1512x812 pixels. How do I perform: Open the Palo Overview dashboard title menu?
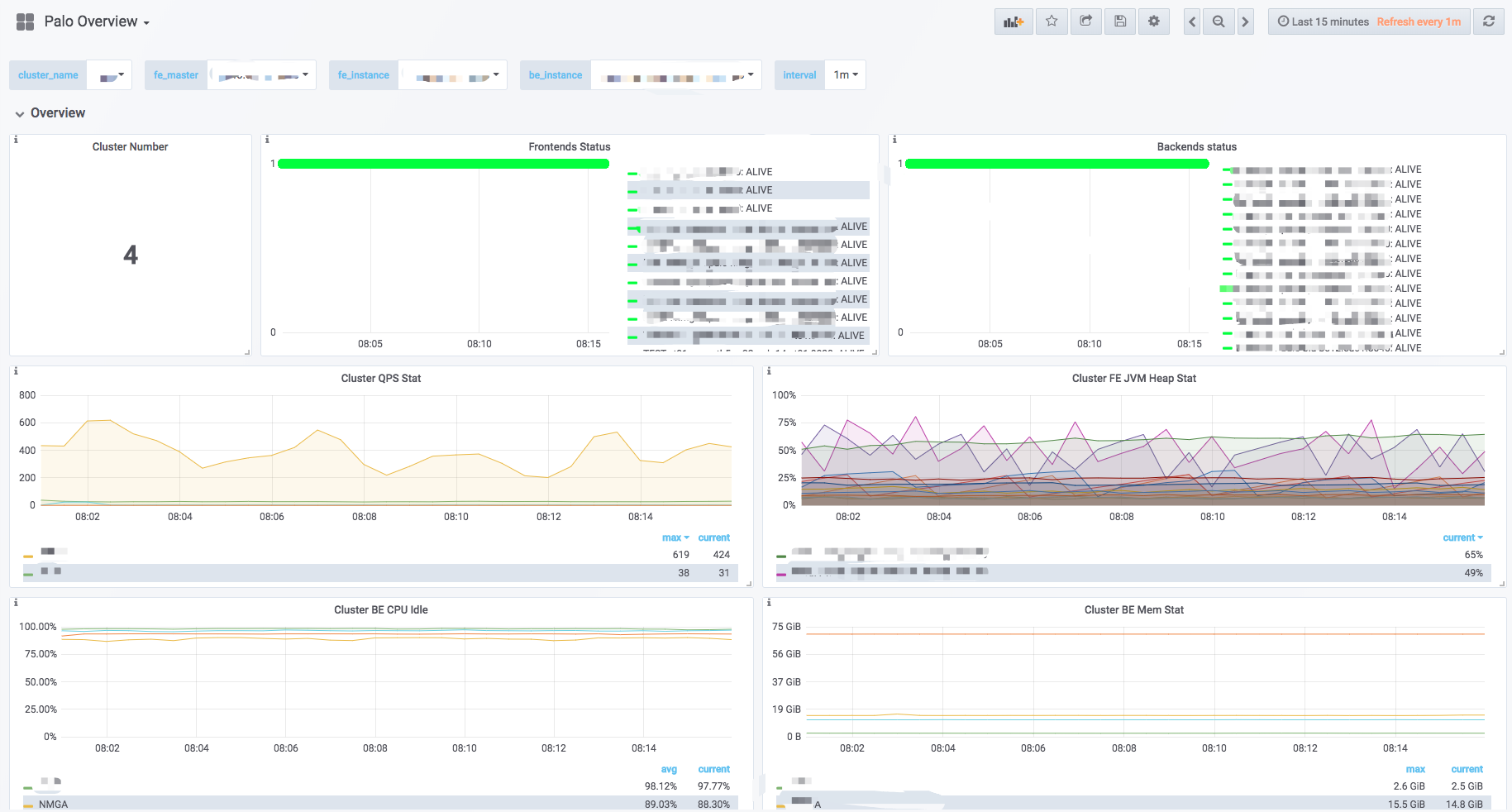pyautogui.click(x=91, y=21)
